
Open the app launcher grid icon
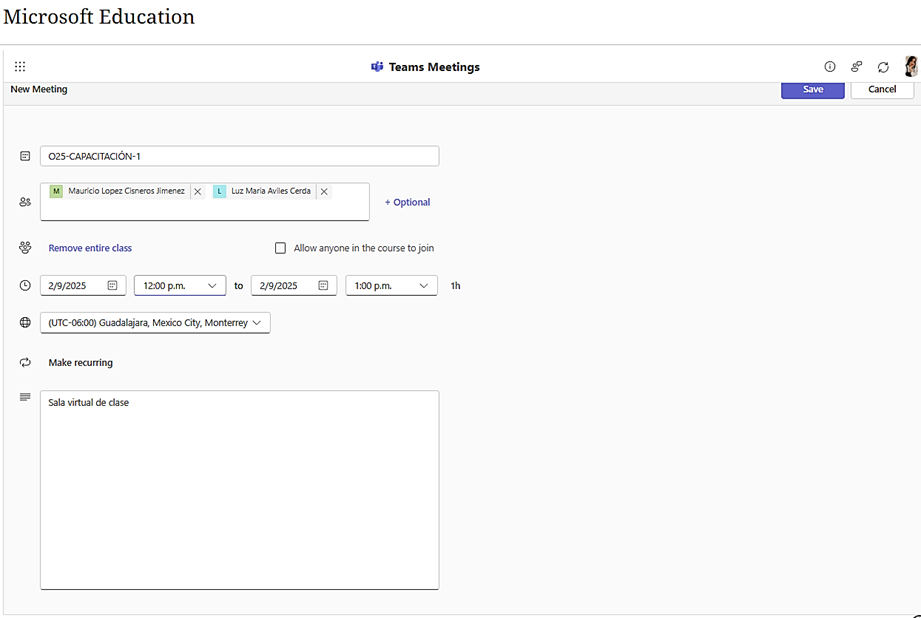[20, 66]
